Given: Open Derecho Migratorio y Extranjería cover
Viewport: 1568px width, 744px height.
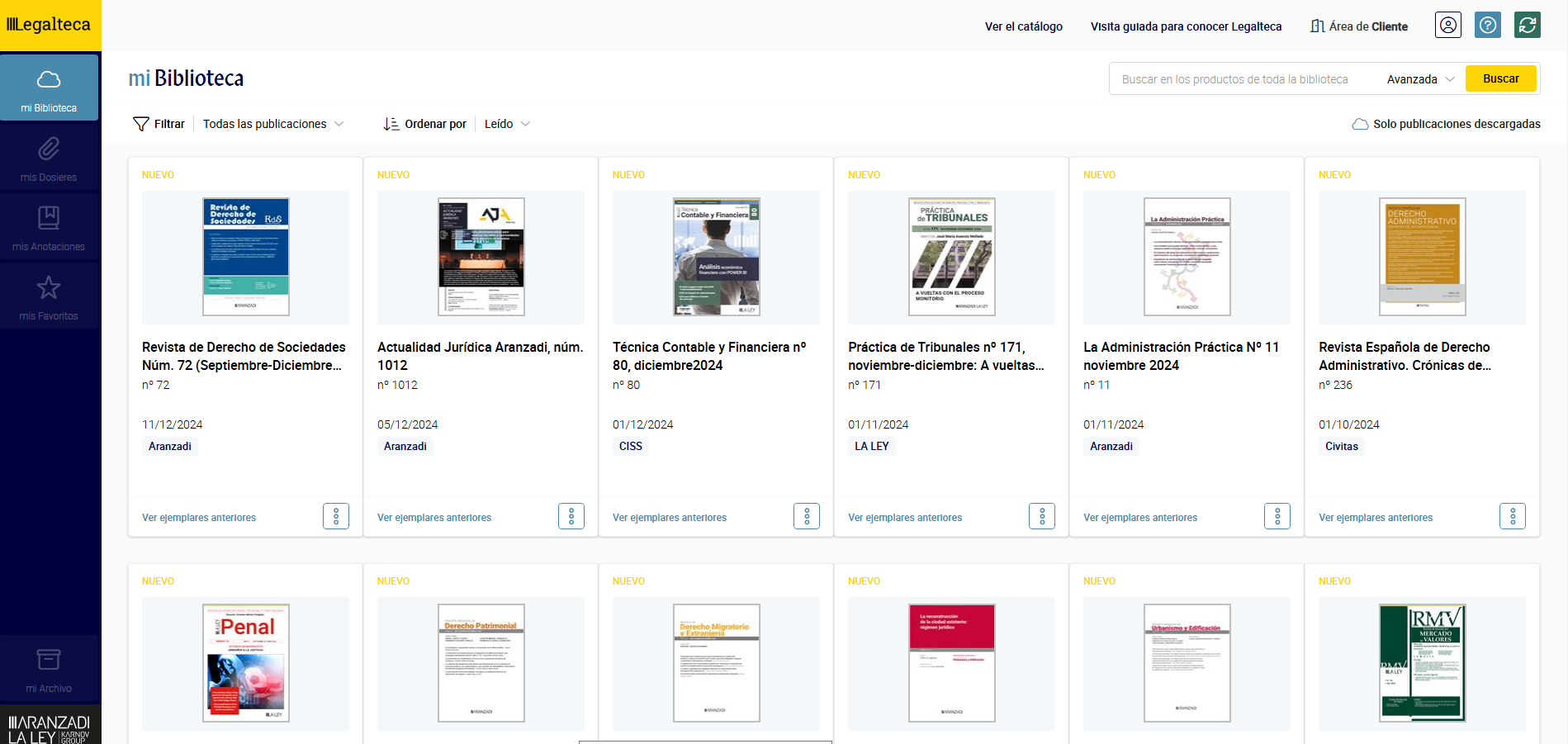Looking at the screenshot, I should (x=717, y=663).
